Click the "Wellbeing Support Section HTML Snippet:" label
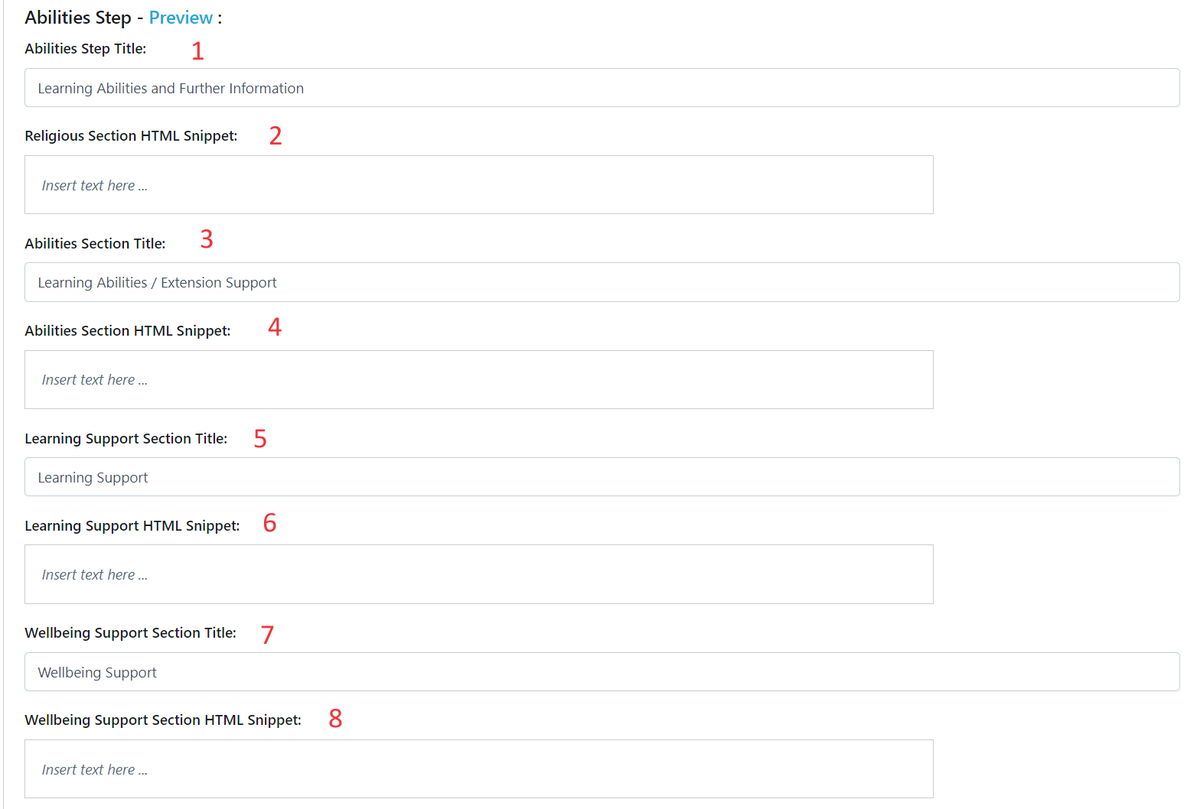This screenshot has height=809, width=1200. coord(163,720)
